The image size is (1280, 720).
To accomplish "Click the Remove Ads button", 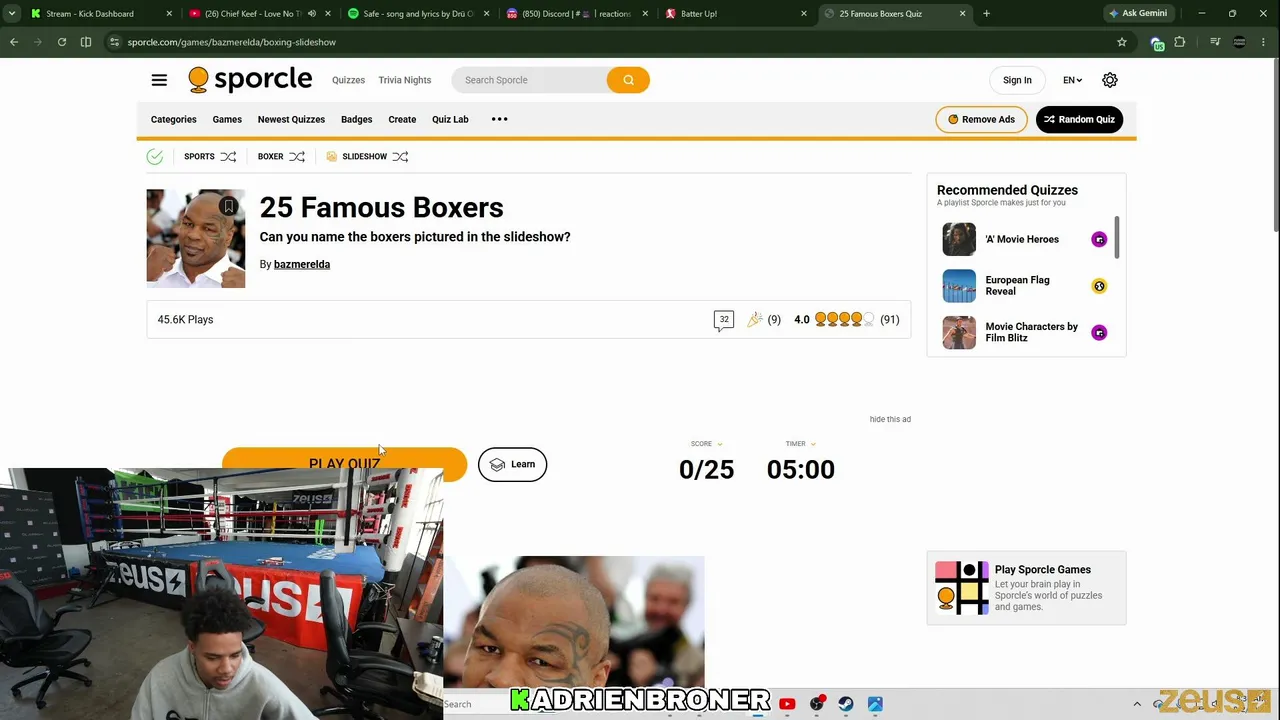I will [x=981, y=119].
